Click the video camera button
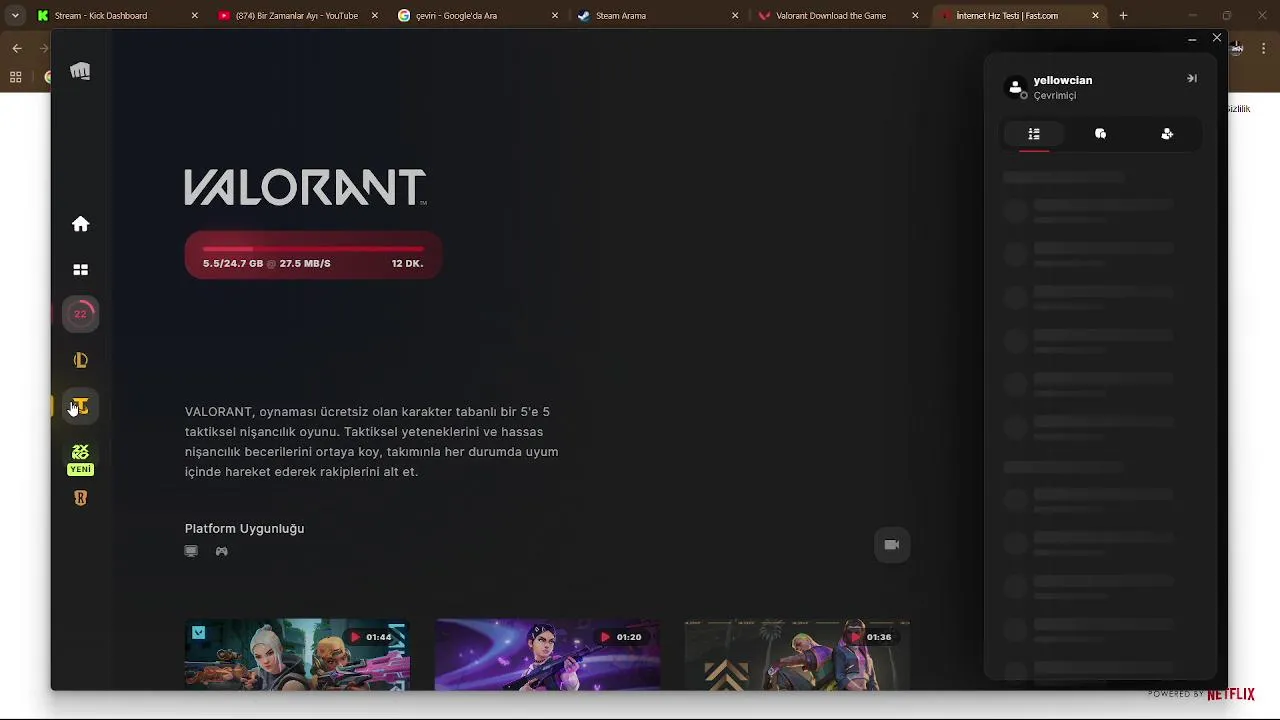Viewport: 1280px width, 720px height. tap(892, 545)
